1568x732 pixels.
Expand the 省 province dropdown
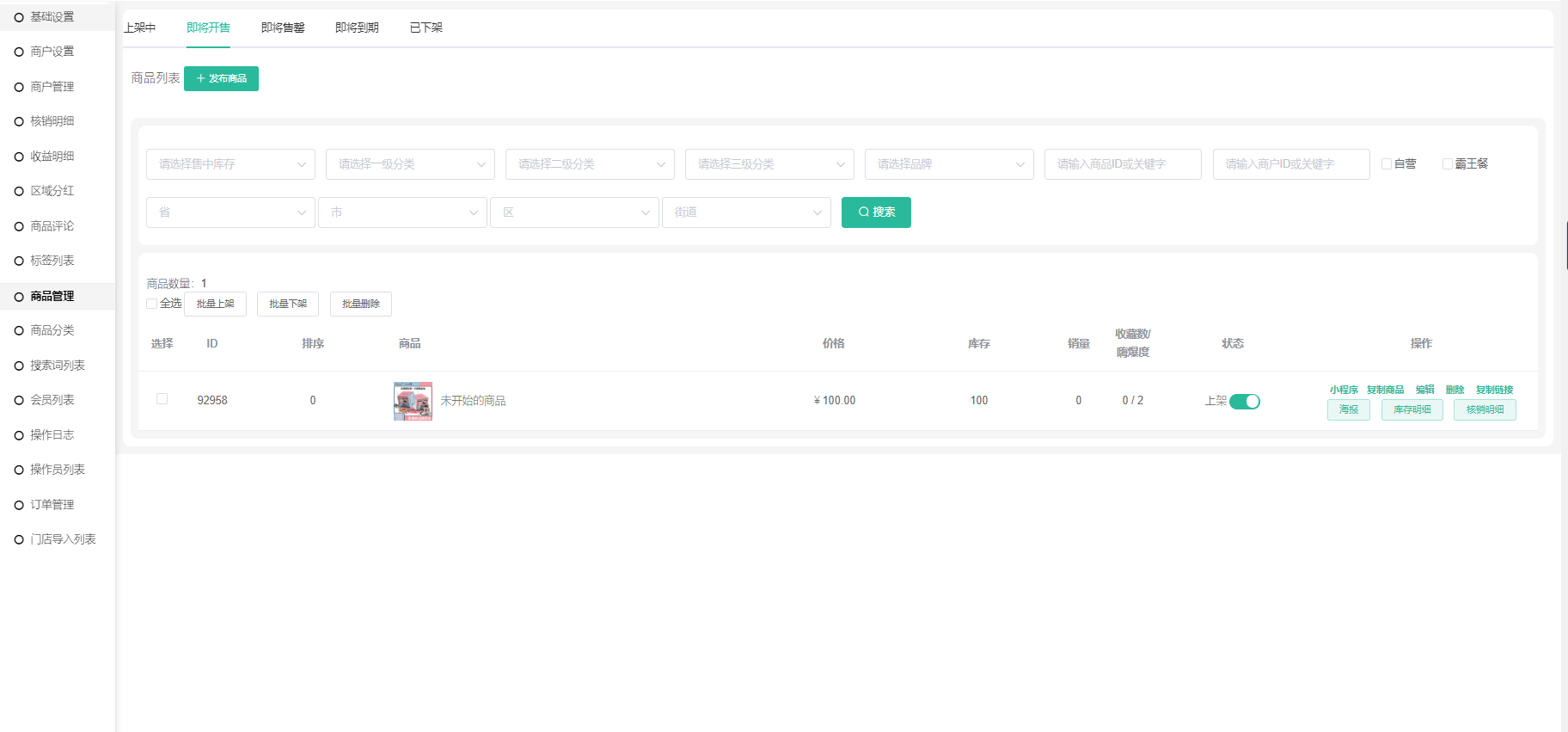click(x=230, y=212)
